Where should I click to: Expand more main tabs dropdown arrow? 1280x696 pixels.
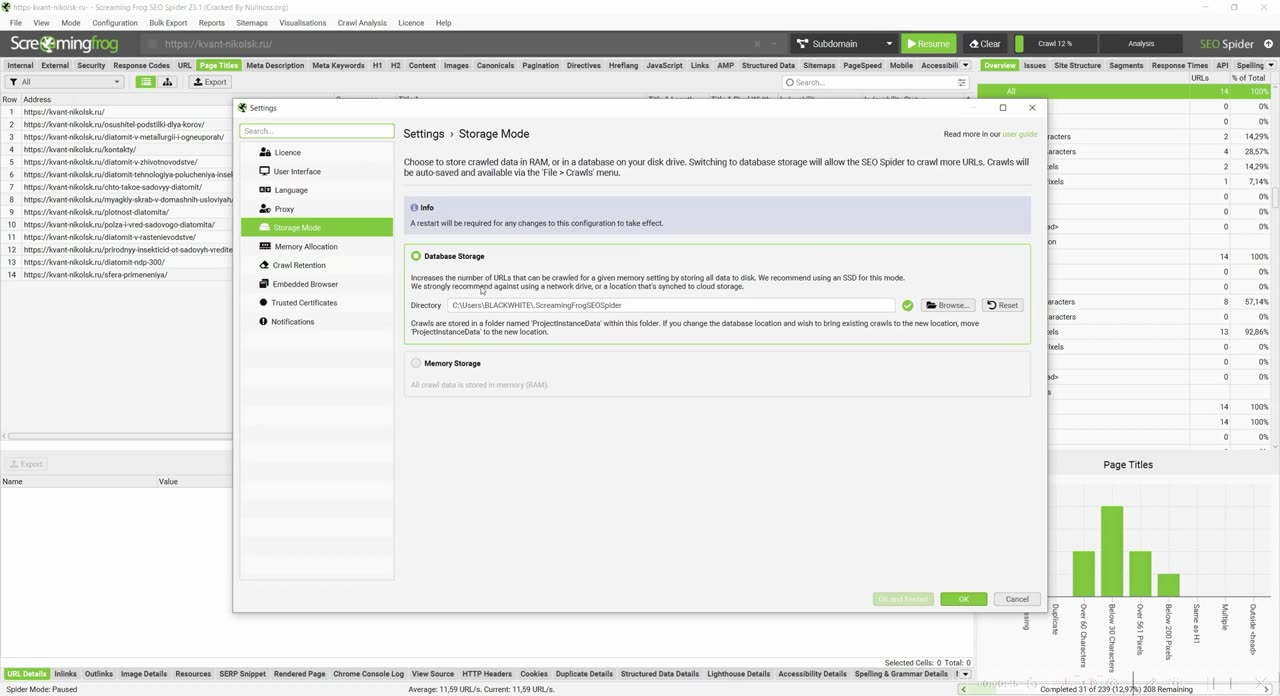(x=965, y=65)
